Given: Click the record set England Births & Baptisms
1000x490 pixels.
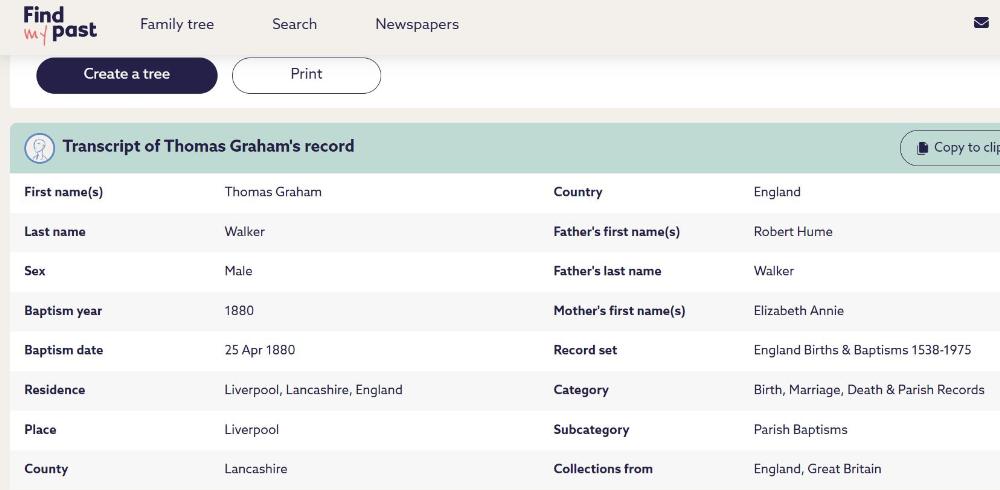Looking at the screenshot, I should [x=862, y=350].
